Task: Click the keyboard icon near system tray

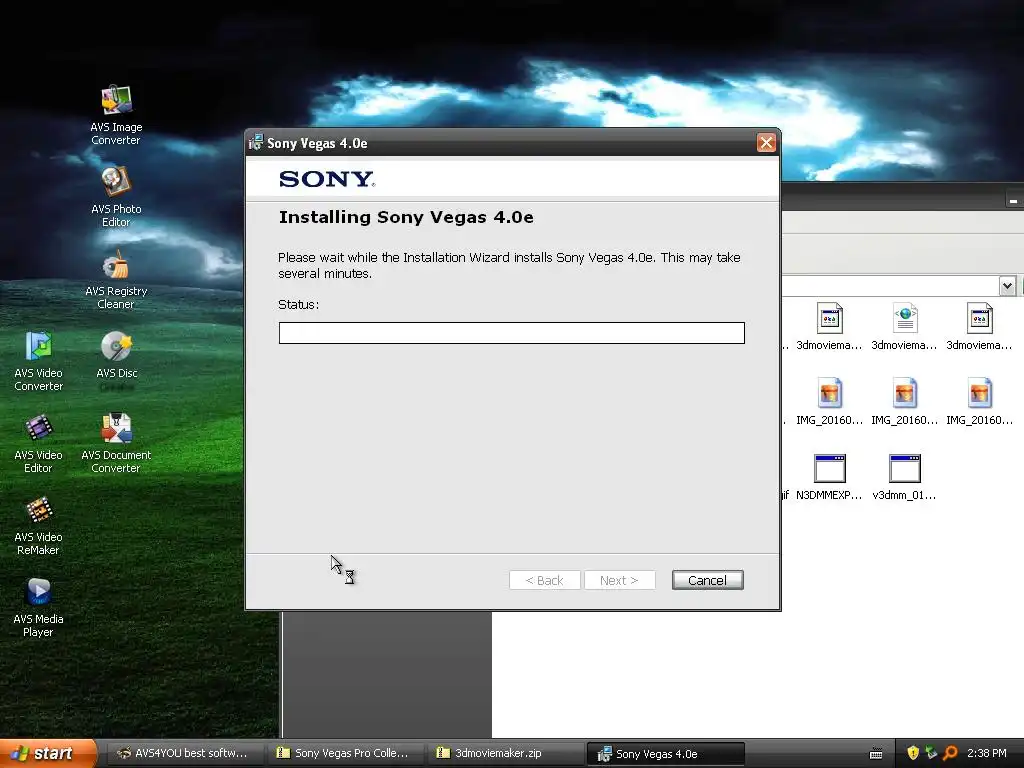Action: [876, 754]
